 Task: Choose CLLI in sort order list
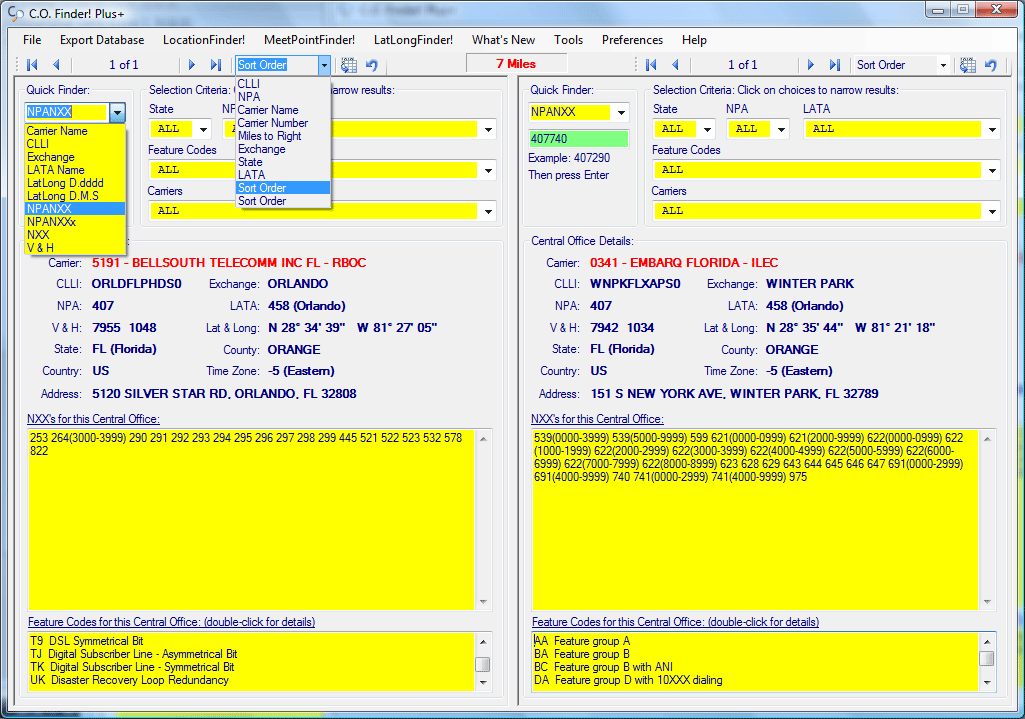pyautogui.click(x=283, y=84)
